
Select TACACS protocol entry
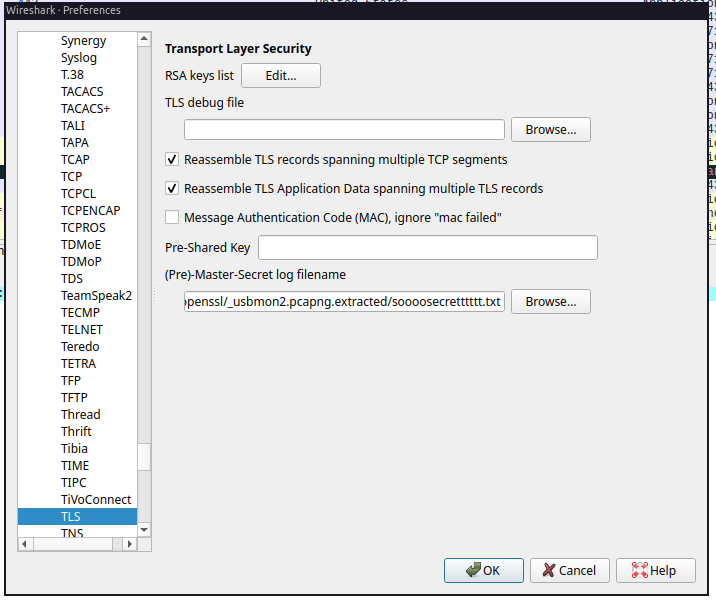click(82, 91)
